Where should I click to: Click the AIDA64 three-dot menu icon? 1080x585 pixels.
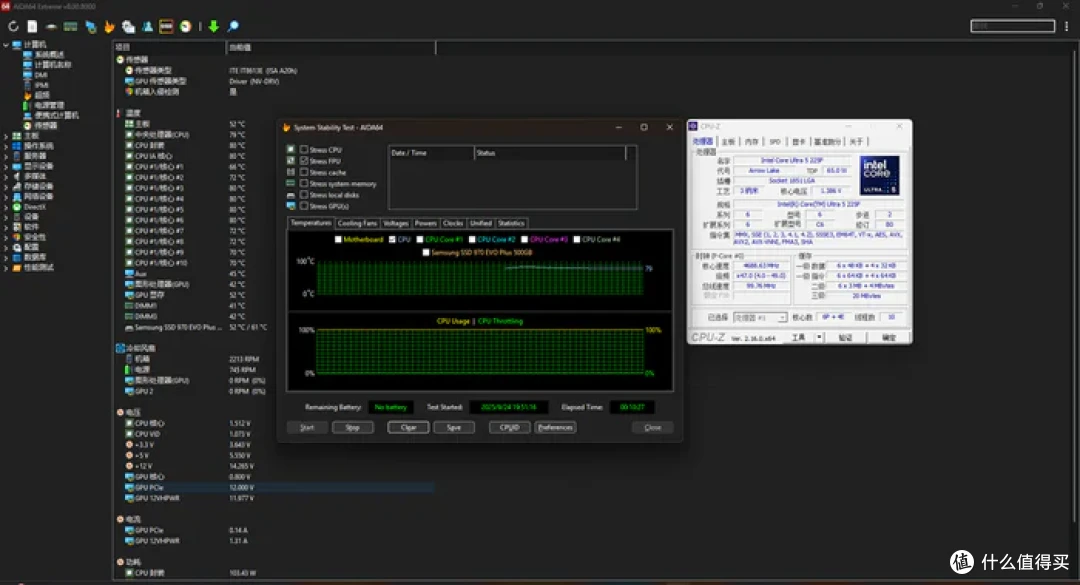click(x=1066, y=26)
